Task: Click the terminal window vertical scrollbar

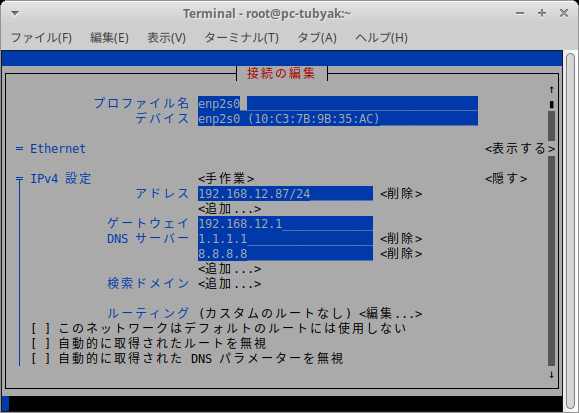Action: point(571,231)
